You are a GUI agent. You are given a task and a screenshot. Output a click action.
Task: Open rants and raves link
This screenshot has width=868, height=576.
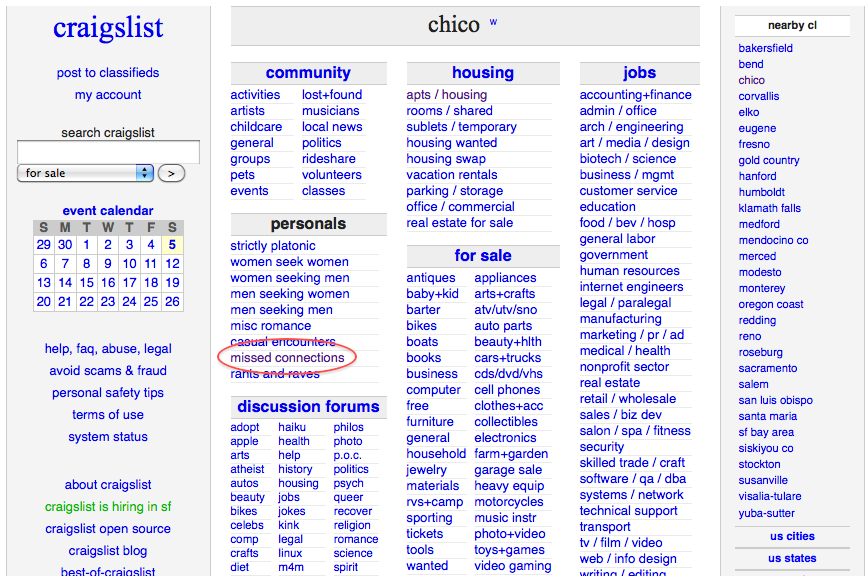275,374
